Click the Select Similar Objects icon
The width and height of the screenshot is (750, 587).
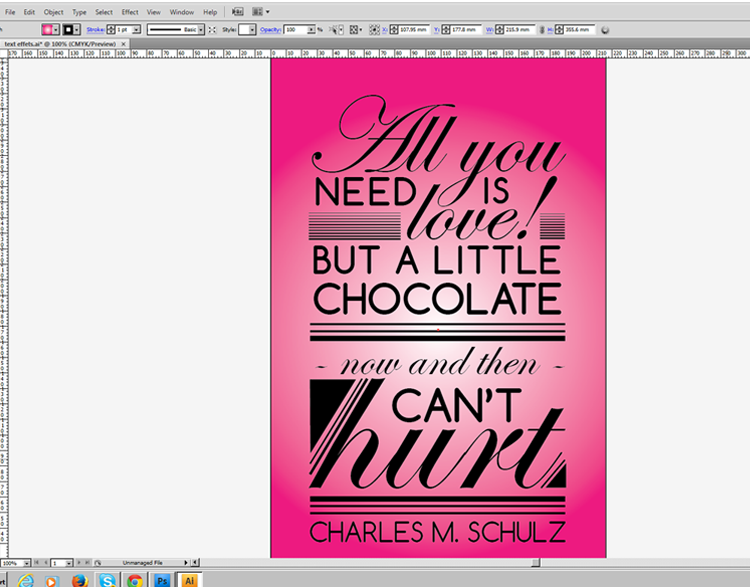(336, 30)
